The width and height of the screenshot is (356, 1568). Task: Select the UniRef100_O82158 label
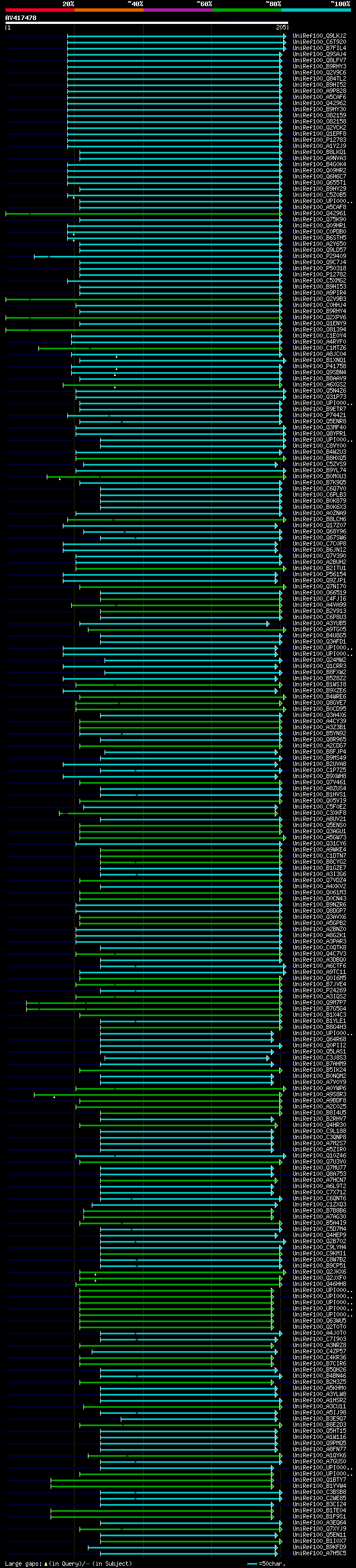tap(319, 121)
